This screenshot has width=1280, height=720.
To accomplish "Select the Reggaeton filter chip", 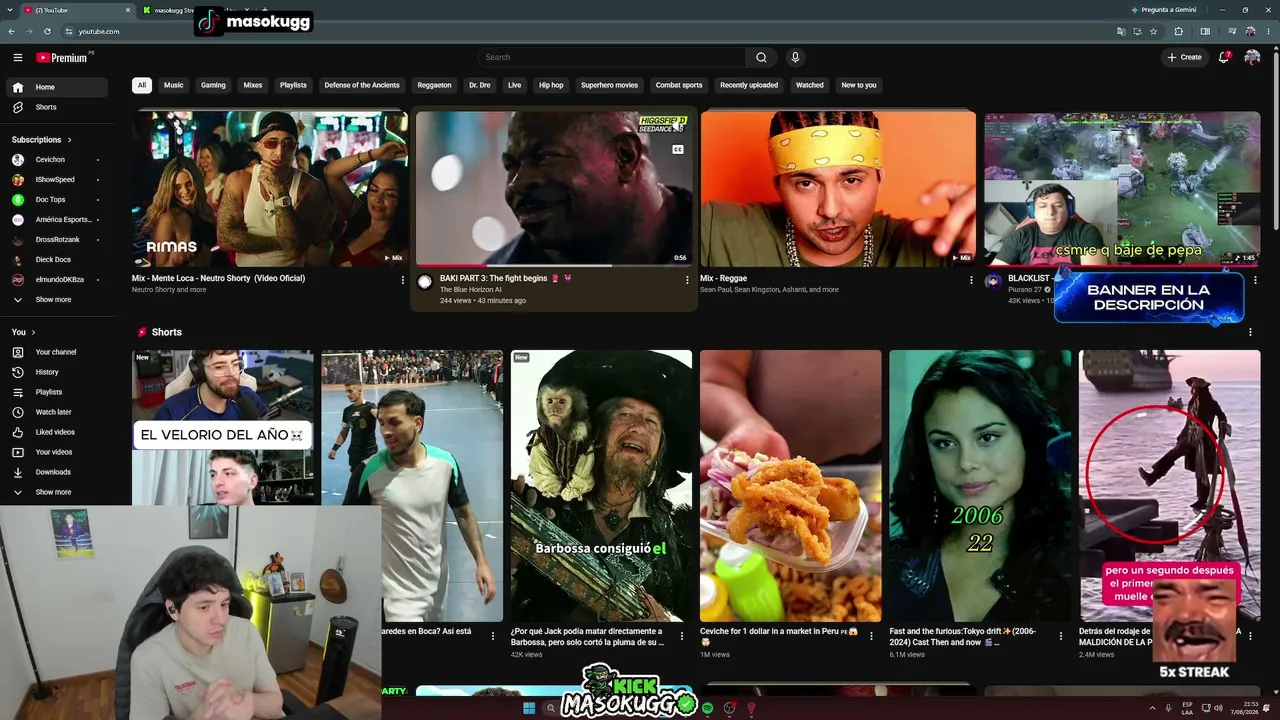I will pyautogui.click(x=434, y=85).
